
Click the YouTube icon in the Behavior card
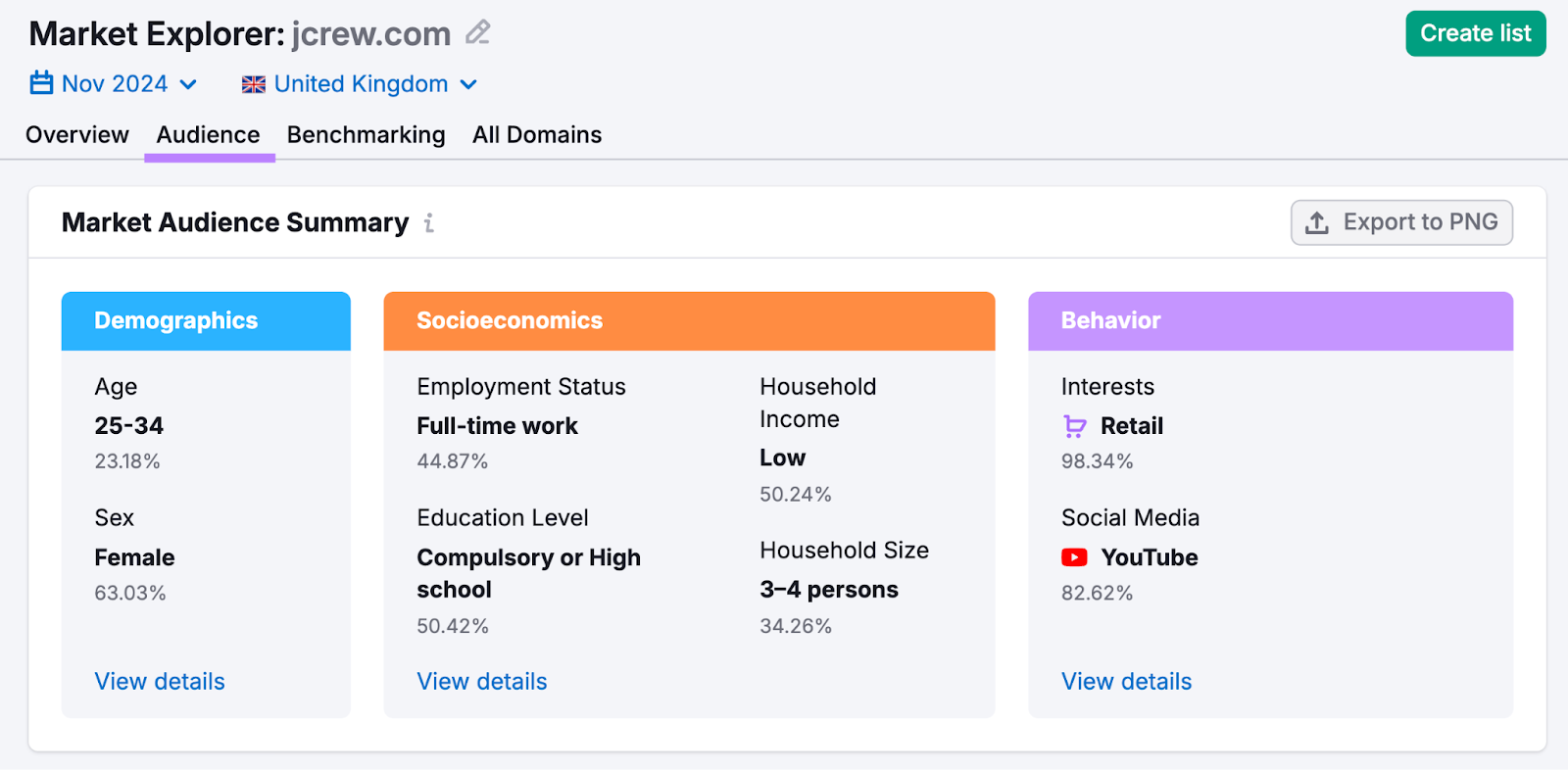1075,556
